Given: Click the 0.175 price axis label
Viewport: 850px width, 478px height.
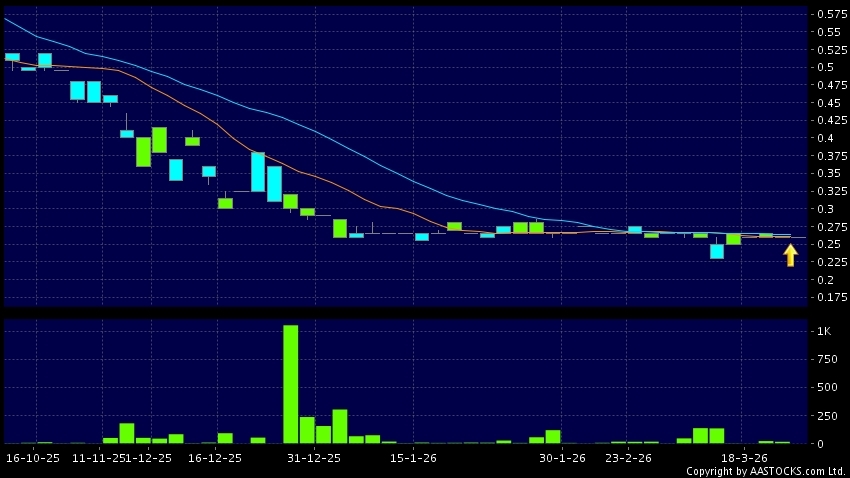Looking at the screenshot, I should click(832, 297).
